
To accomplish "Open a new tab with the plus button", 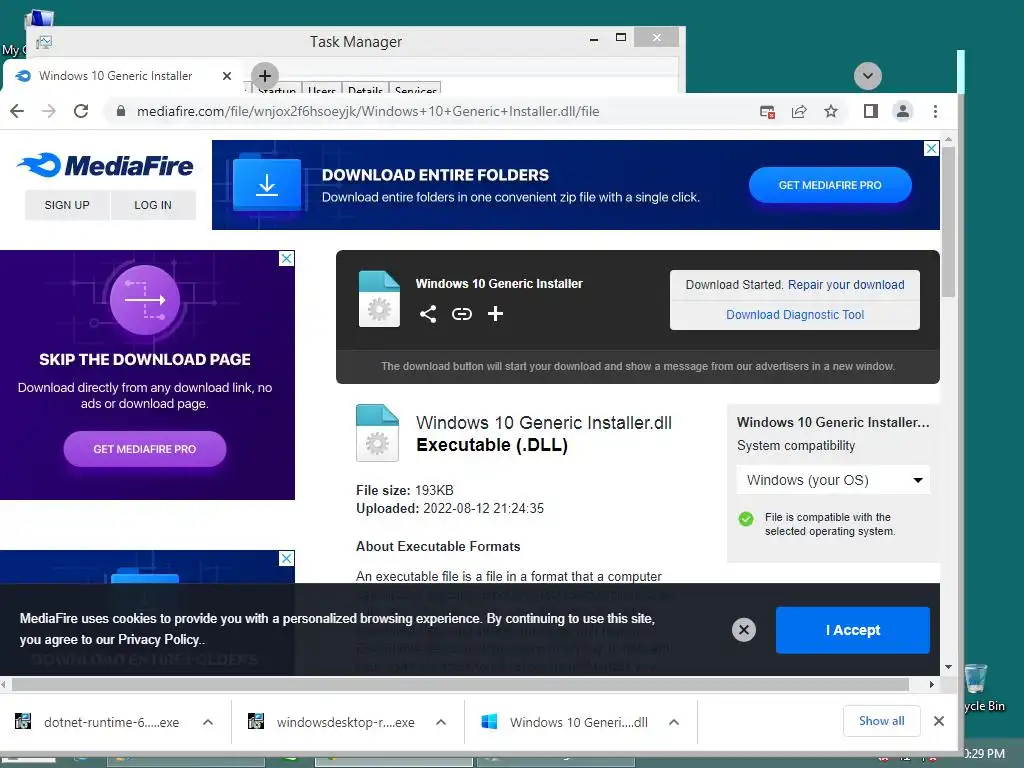I will [x=264, y=76].
